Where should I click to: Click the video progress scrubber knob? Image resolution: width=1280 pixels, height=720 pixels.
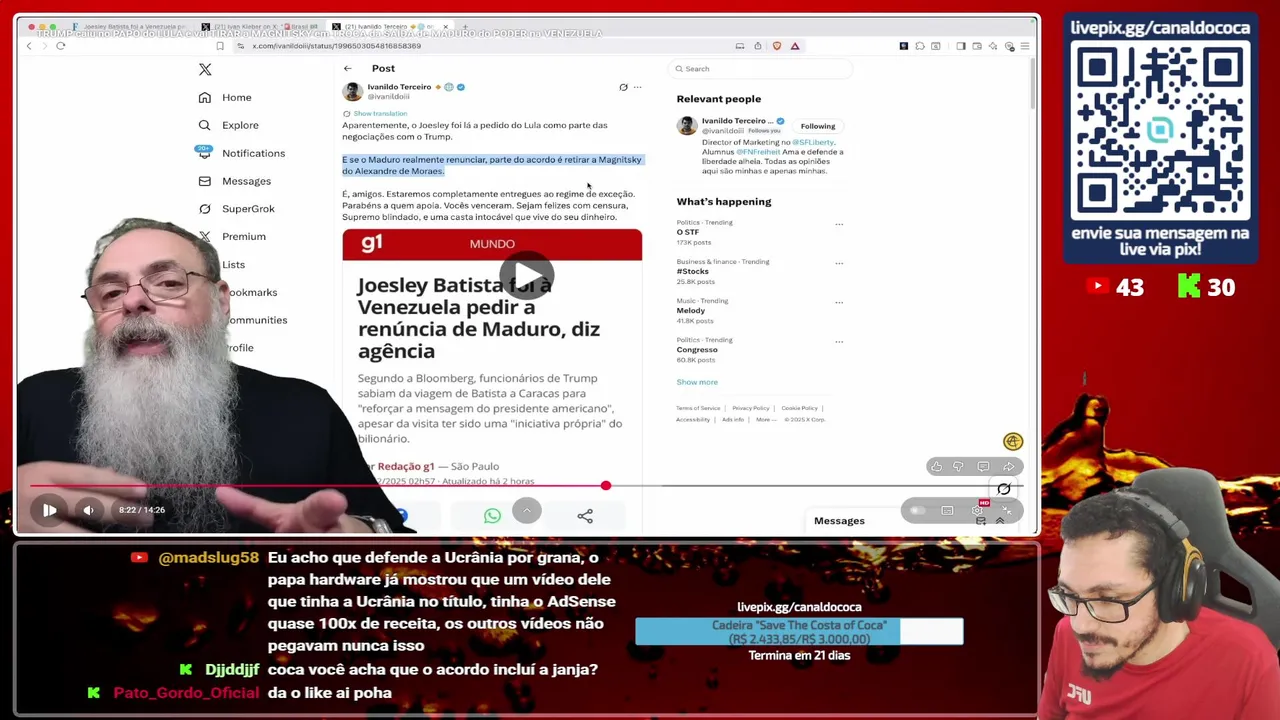tap(605, 486)
